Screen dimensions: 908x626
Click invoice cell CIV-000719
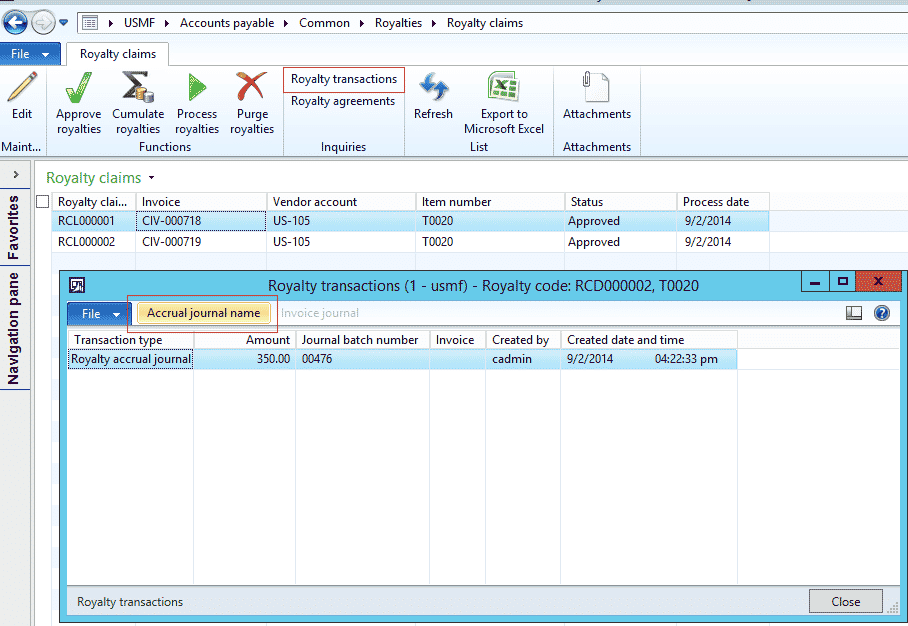coord(201,242)
